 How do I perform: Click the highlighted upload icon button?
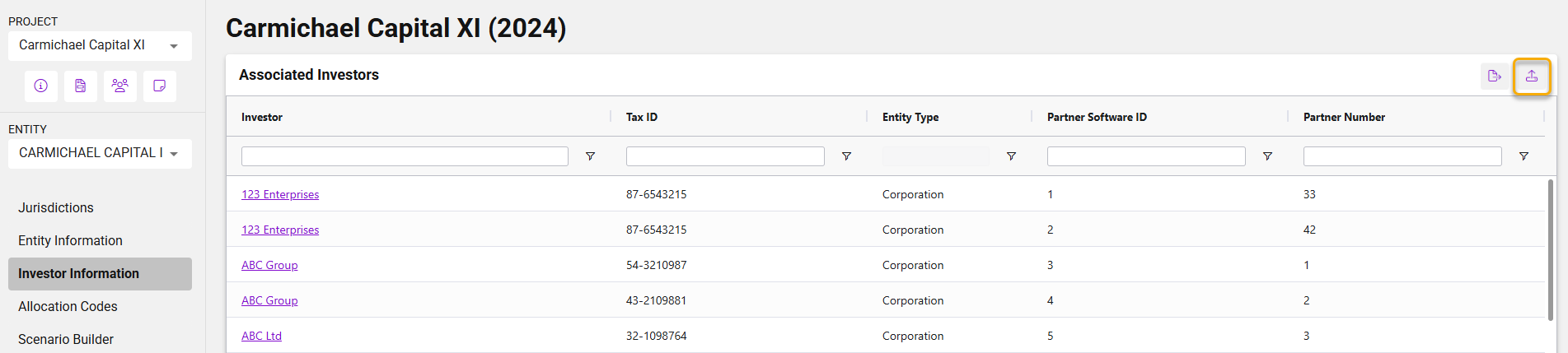point(1531,77)
